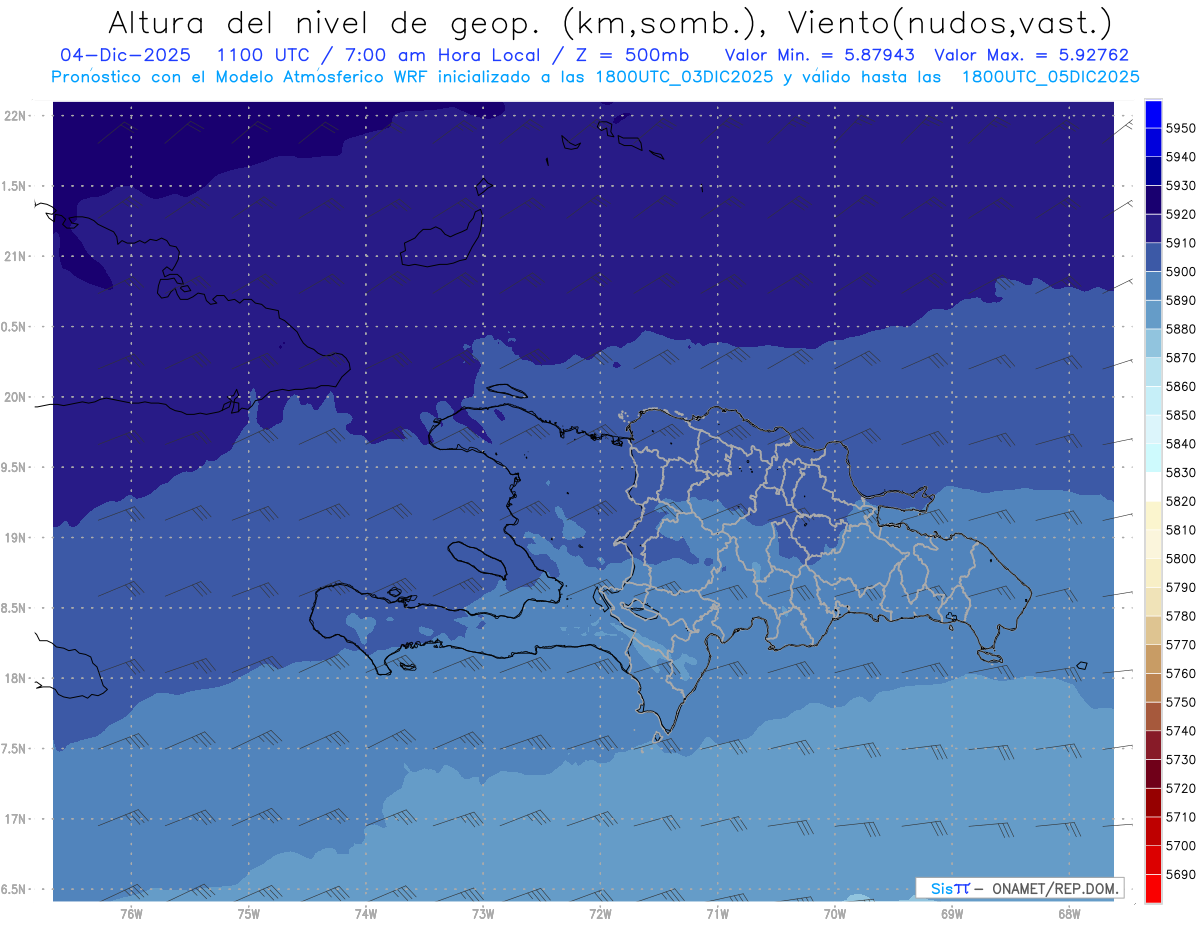Click the '5890' legend value
1200x927 pixels.
click(1181, 300)
